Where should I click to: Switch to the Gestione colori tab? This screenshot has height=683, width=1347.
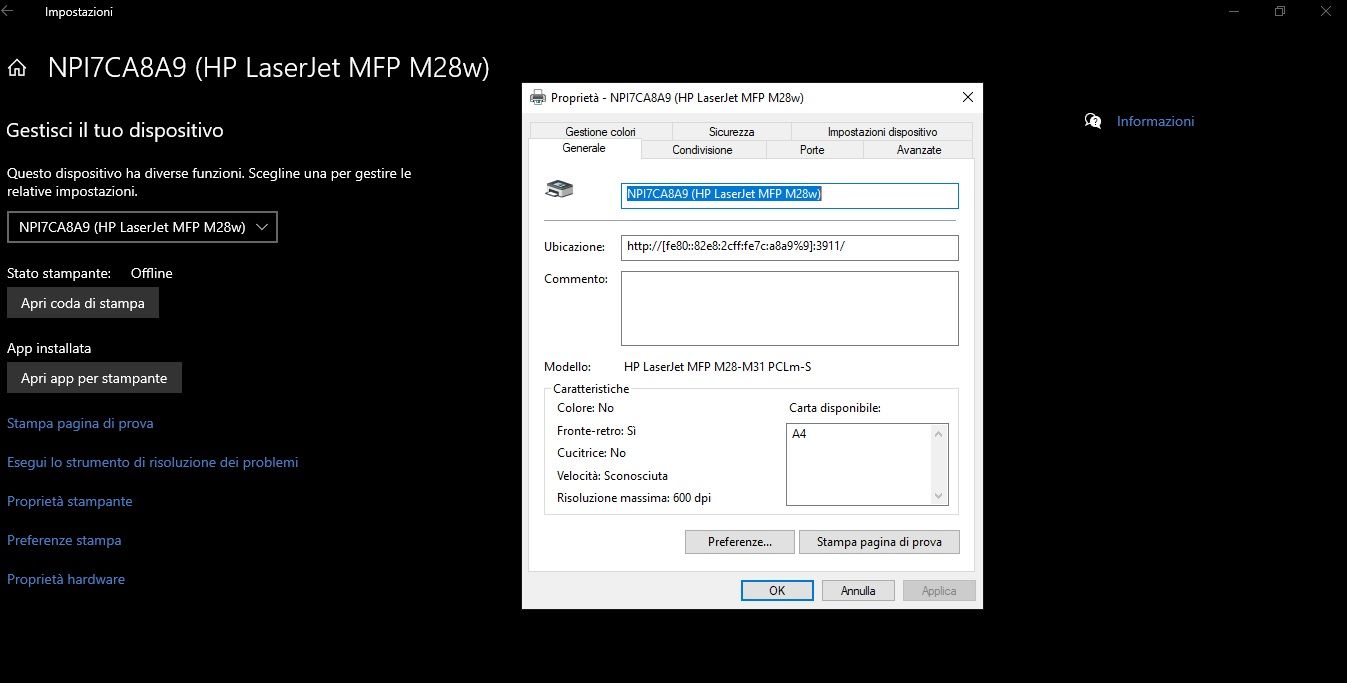(x=600, y=131)
